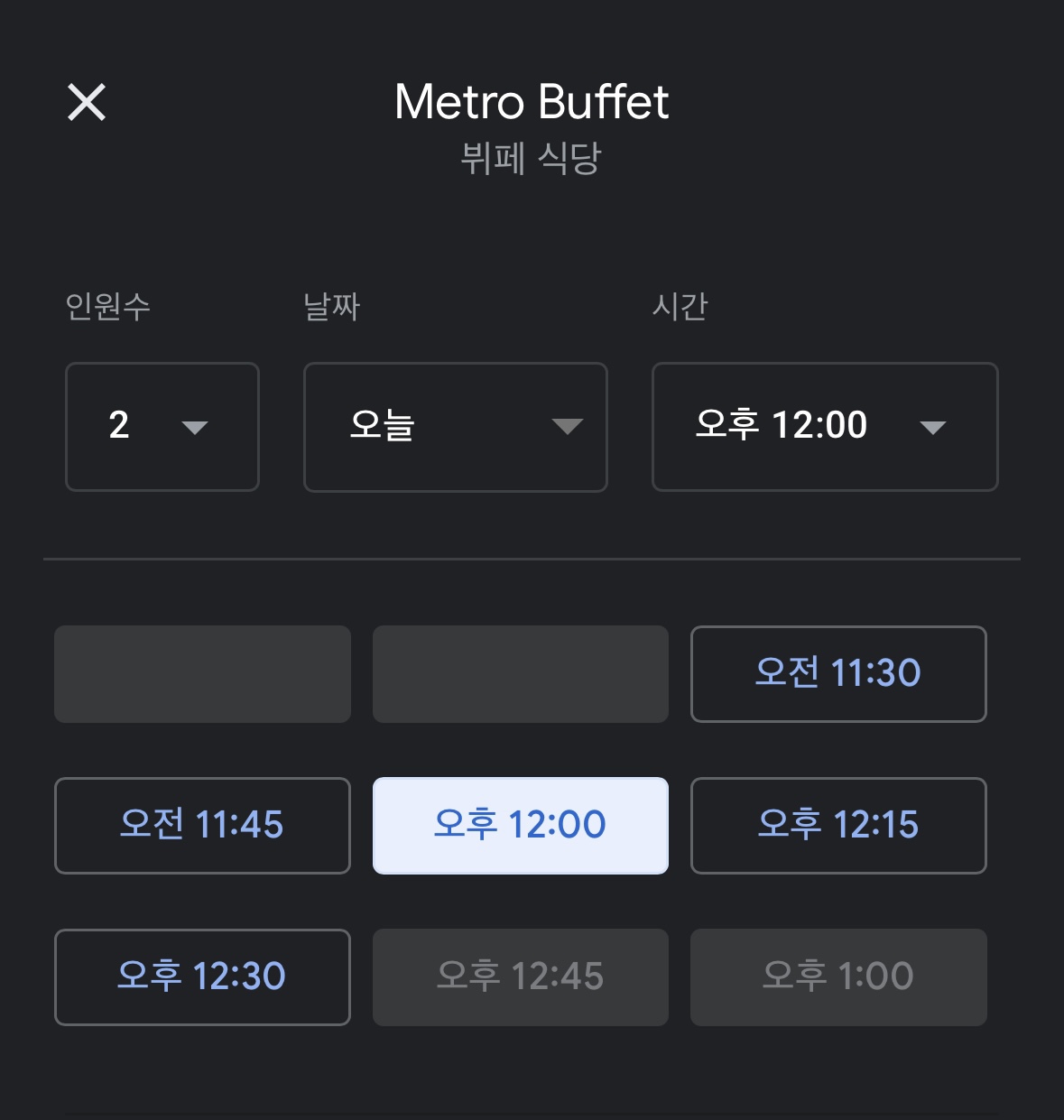Screen dimensions: 1064x1120
Task: Choose the highlighted 오후 12:00 slot
Action: [520, 825]
